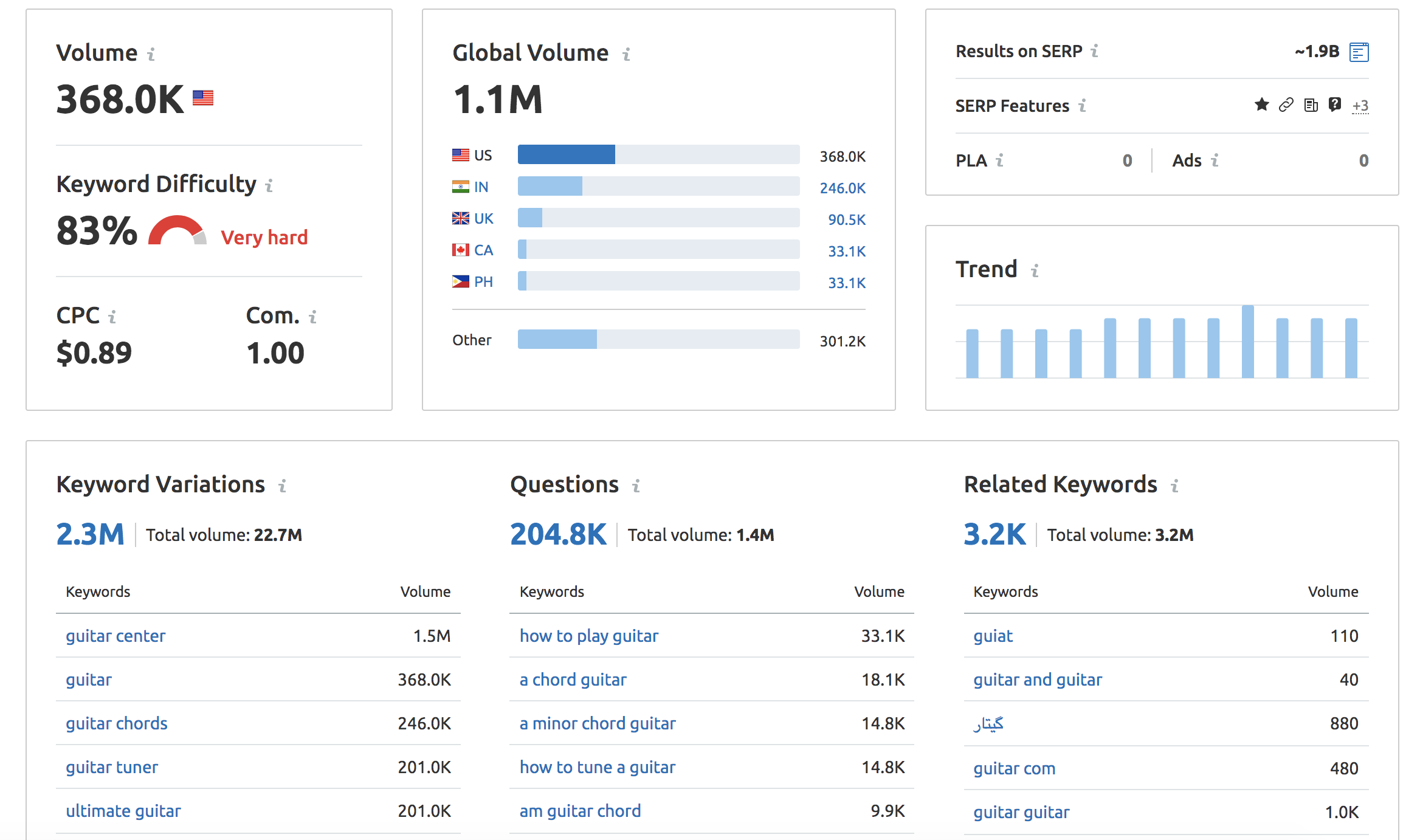Show the +3 additional SERP features
The width and height of the screenshot is (1420, 840).
(x=1360, y=106)
